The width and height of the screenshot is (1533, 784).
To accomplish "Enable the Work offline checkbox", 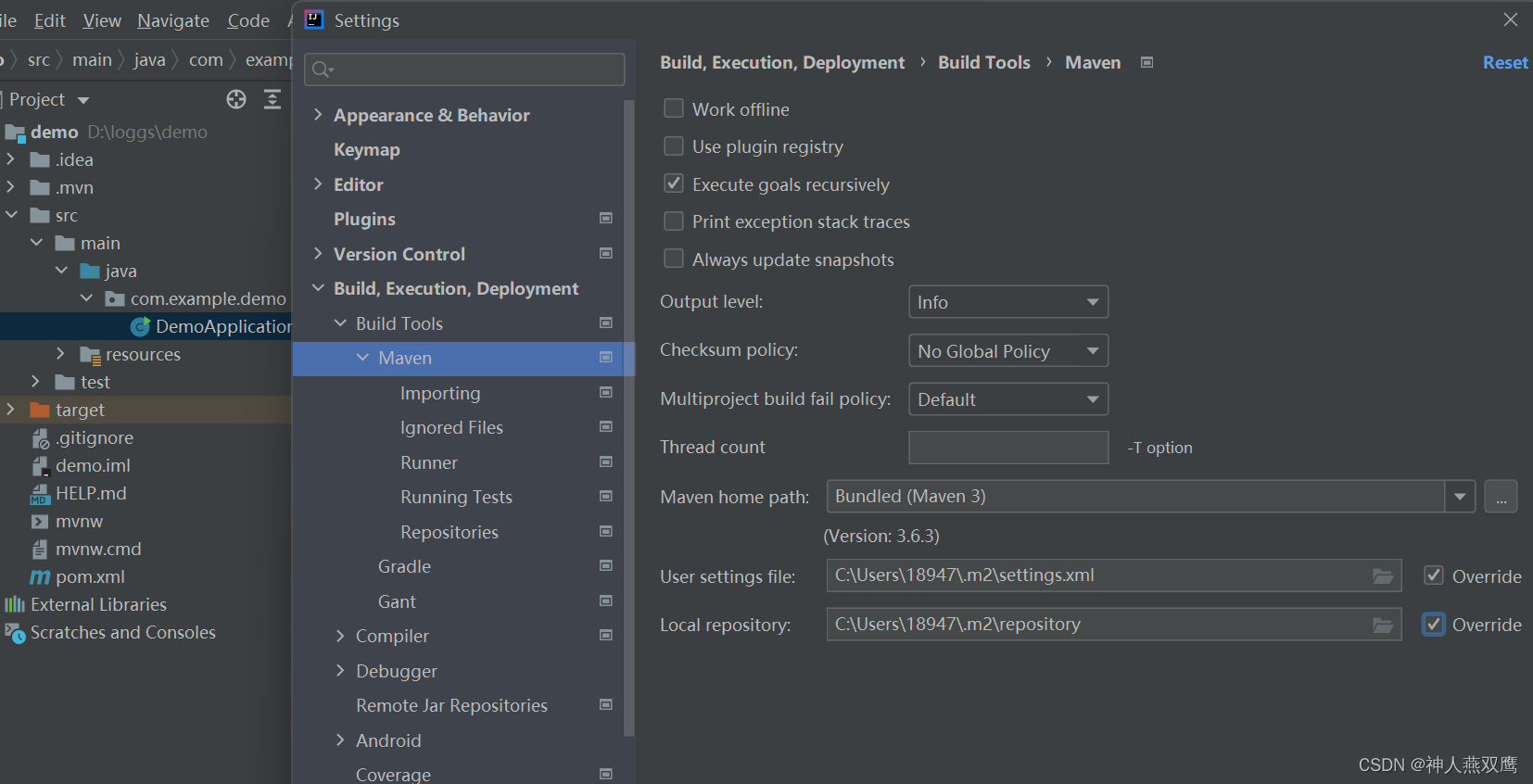I will (x=674, y=108).
